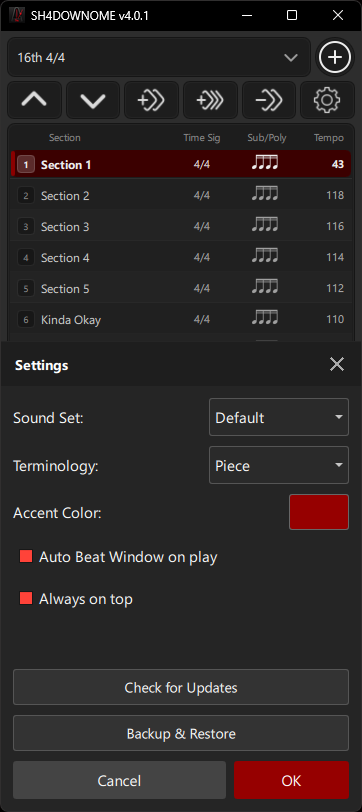
Task: Click Section 3 subdivision notes icon
Action: 265,225
